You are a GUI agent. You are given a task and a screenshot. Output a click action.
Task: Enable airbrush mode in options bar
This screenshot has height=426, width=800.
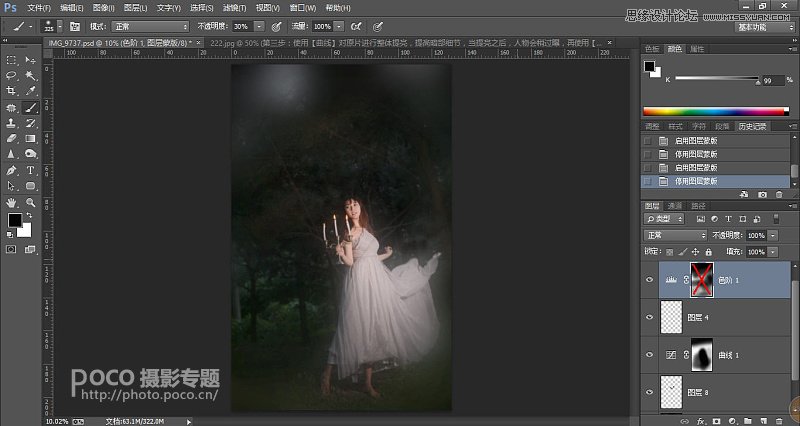356,27
